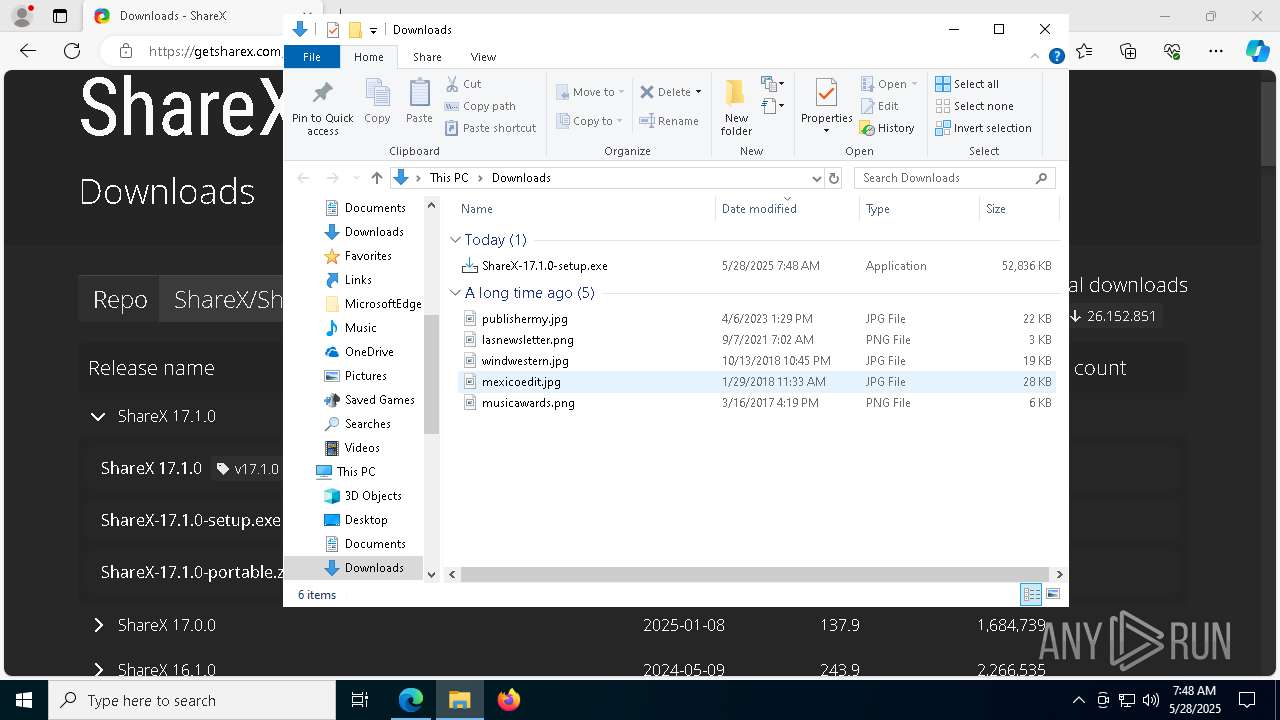Click the Windows Start button

coord(23,700)
